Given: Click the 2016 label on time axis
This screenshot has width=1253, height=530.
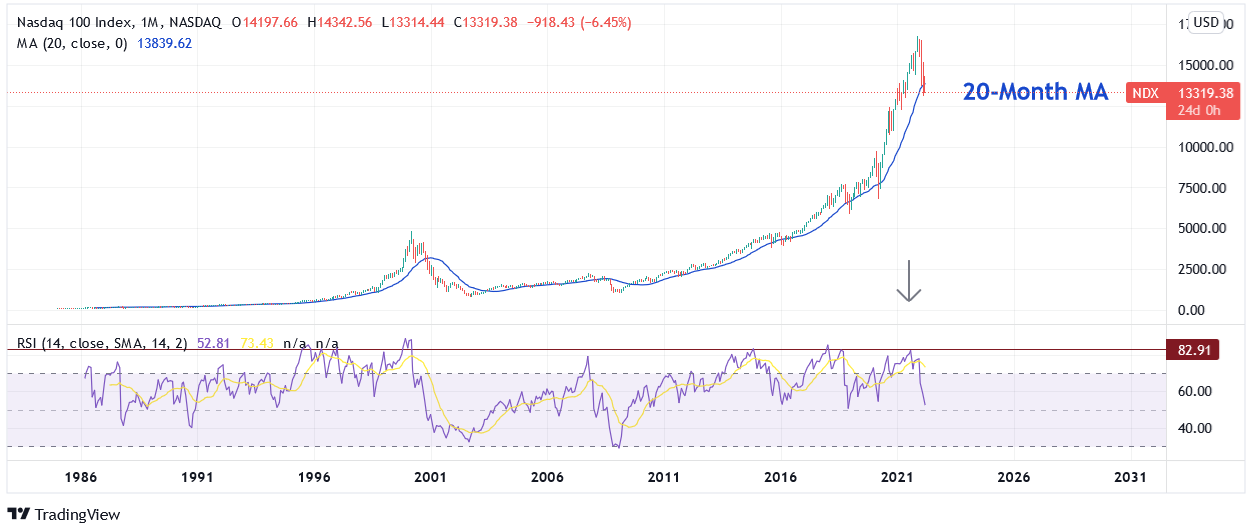Looking at the screenshot, I should click(781, 476).
